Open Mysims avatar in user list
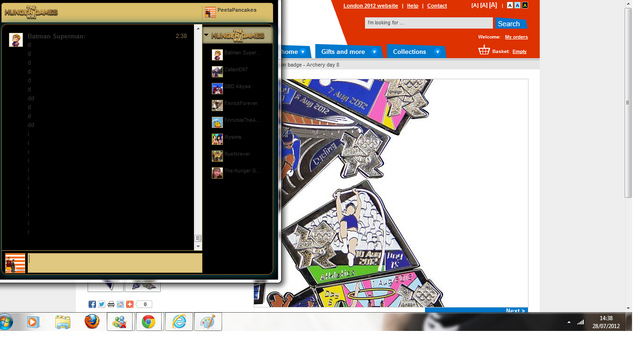Image resolution: width=640 pixels, height=360 pixels. 217,139
